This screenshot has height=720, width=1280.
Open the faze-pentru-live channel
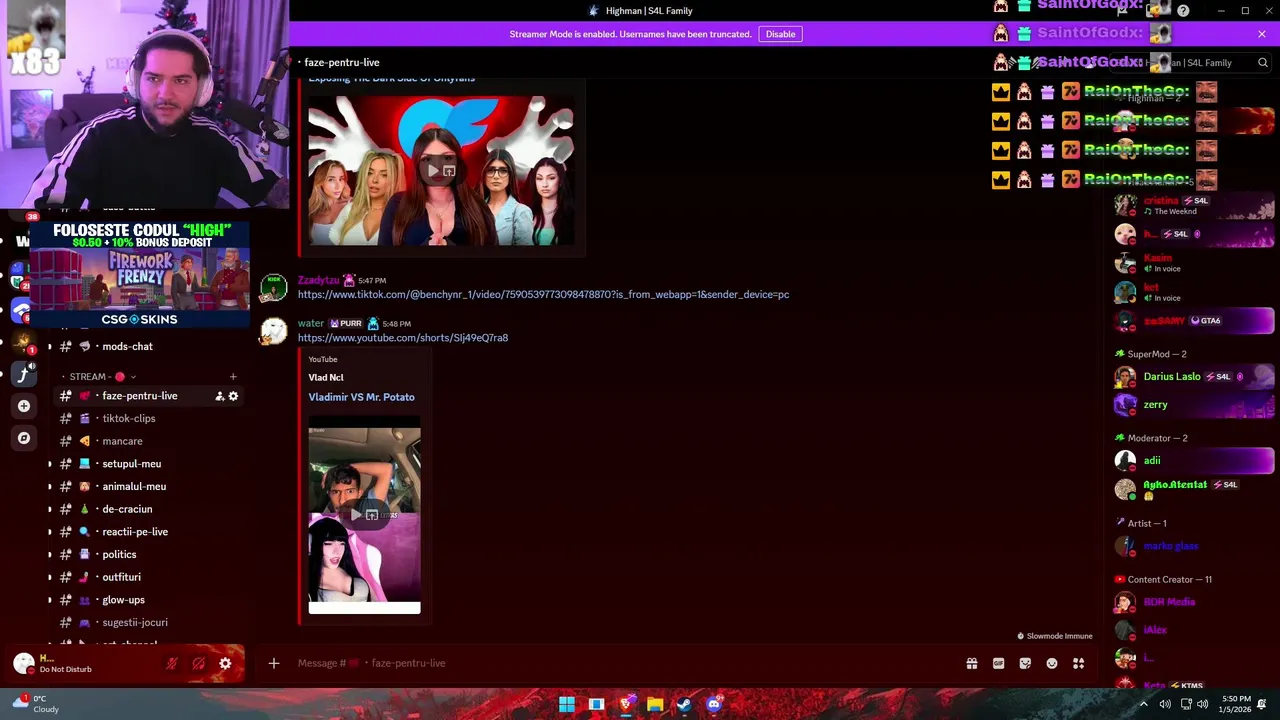140,396
